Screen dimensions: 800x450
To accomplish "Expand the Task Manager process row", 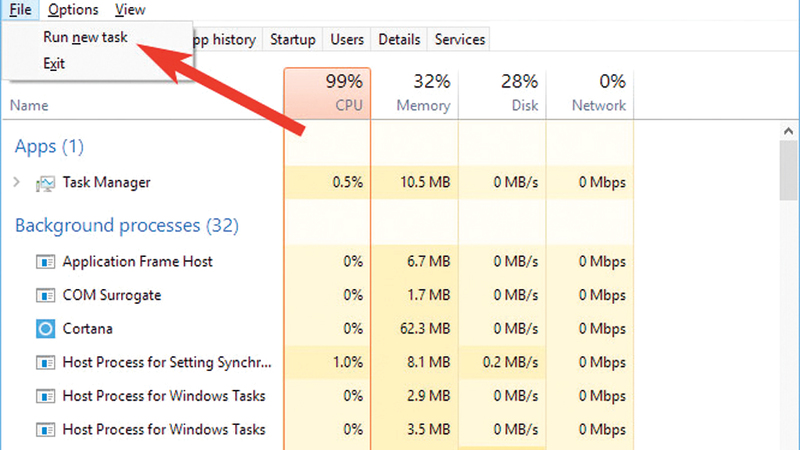I will pos(17,183).
